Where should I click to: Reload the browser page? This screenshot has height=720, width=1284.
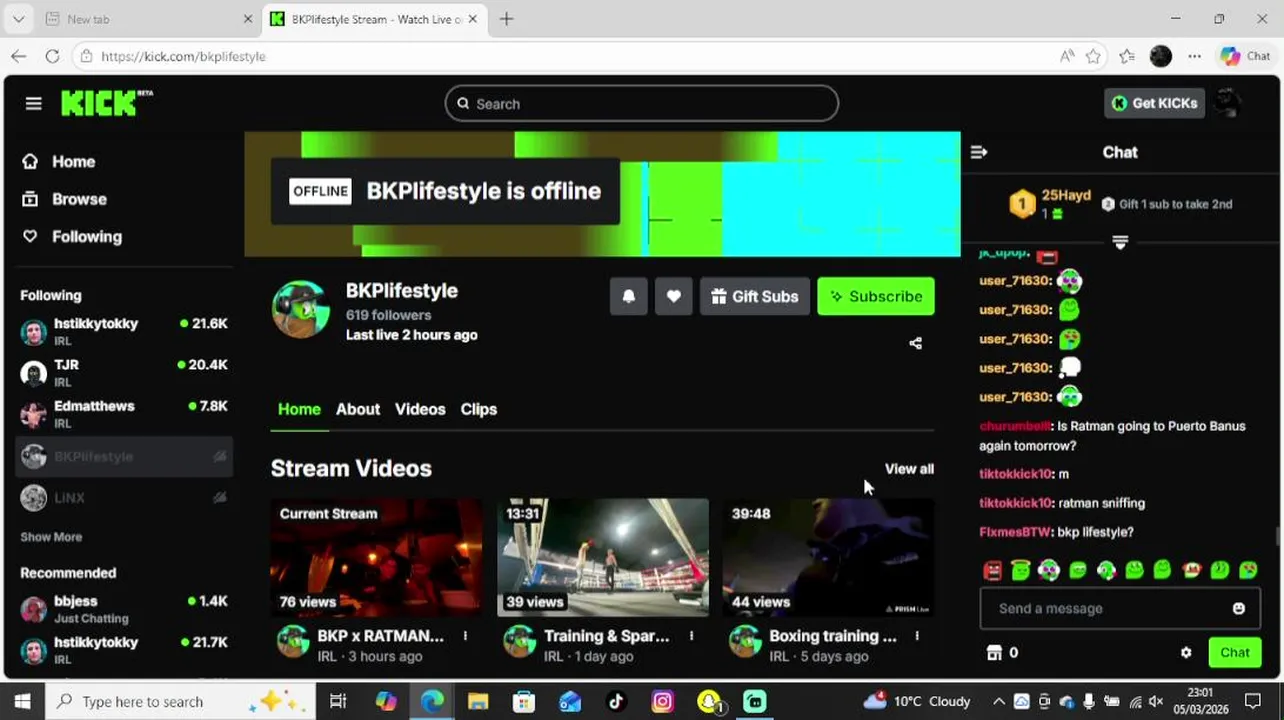coord(52,56)
